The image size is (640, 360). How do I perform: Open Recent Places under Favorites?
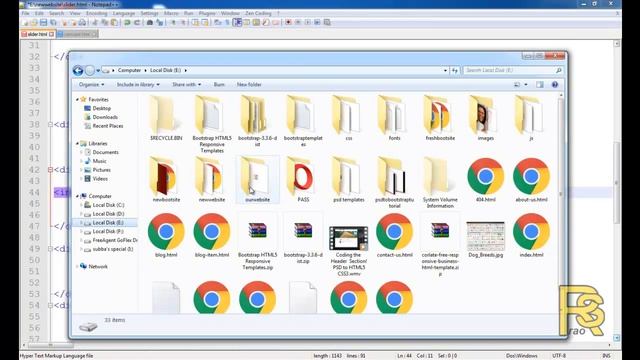[104, 126]
